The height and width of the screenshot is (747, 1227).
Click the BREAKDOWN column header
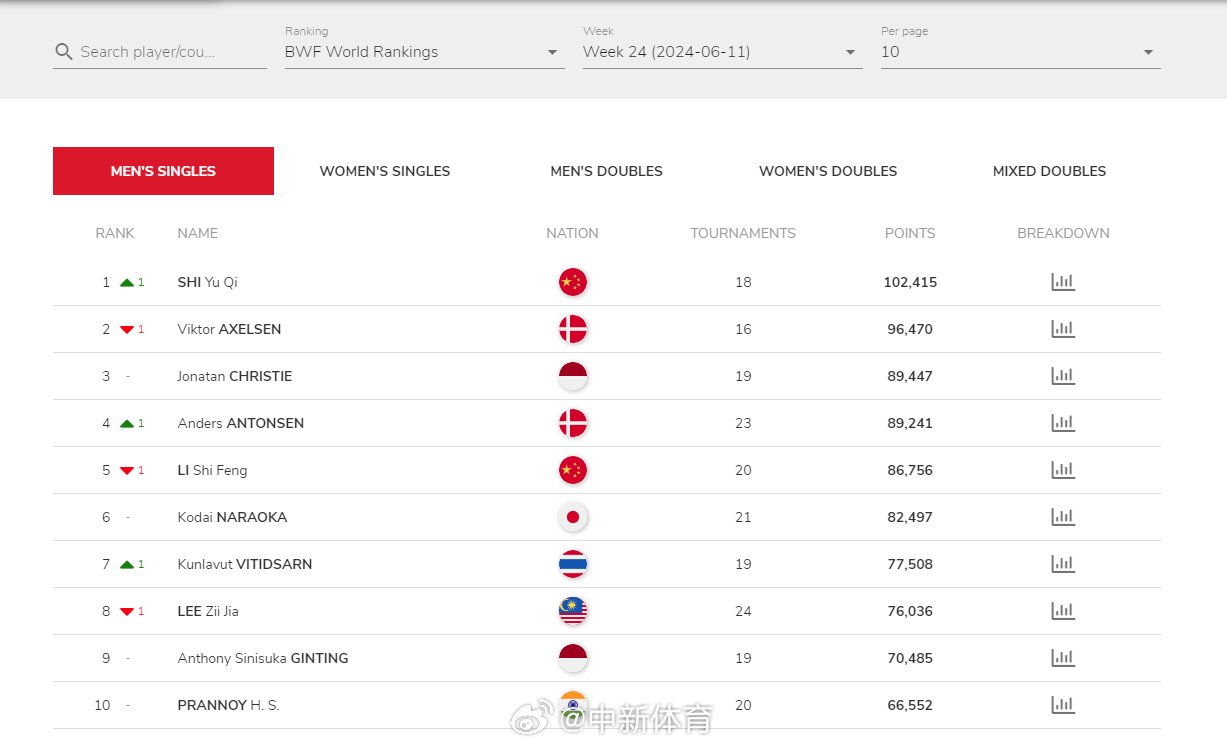(x=1063, y=233)
